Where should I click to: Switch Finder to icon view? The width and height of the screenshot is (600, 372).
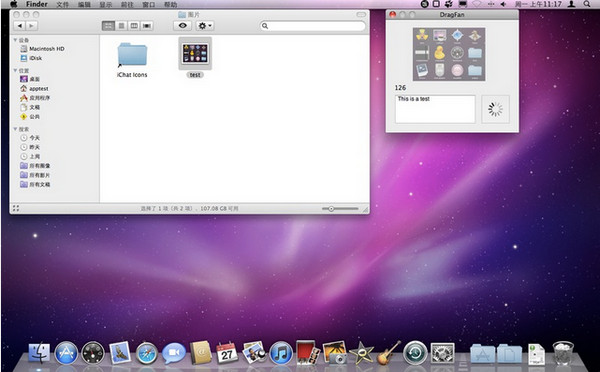pos(109,26)
